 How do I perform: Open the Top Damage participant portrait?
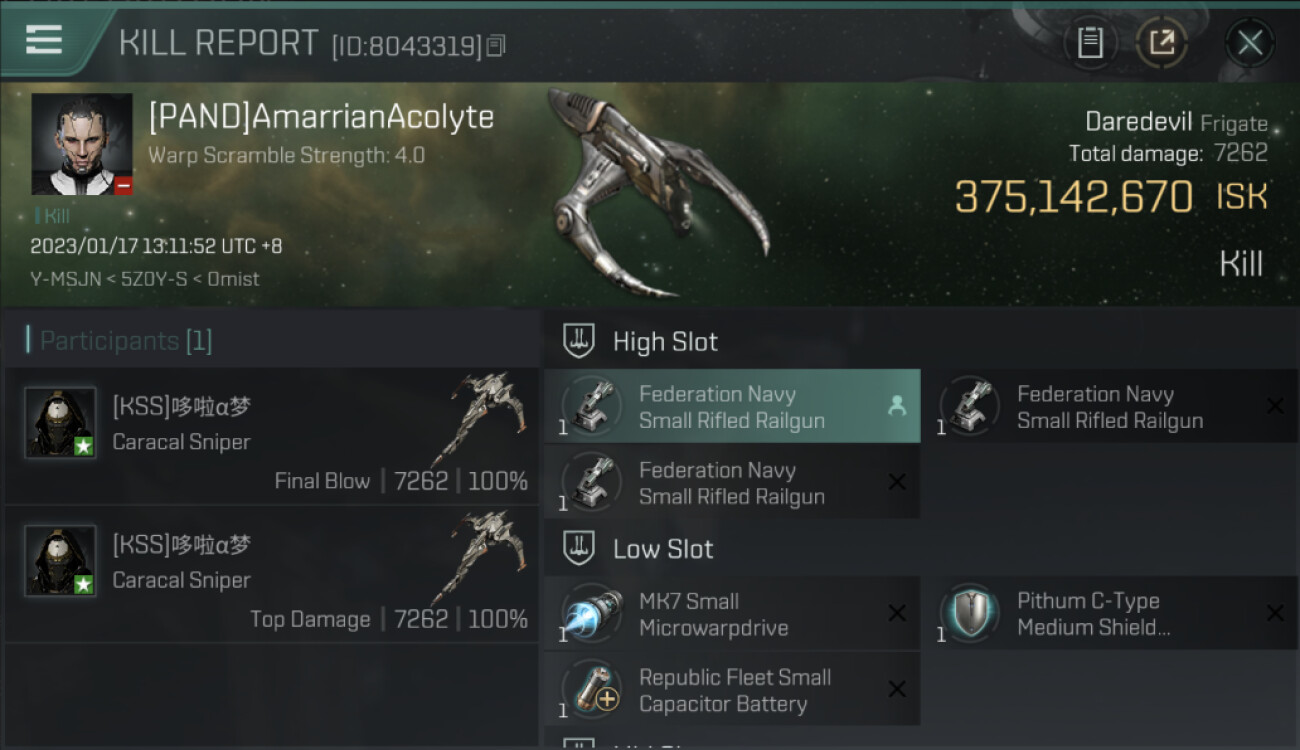point(60,560)
